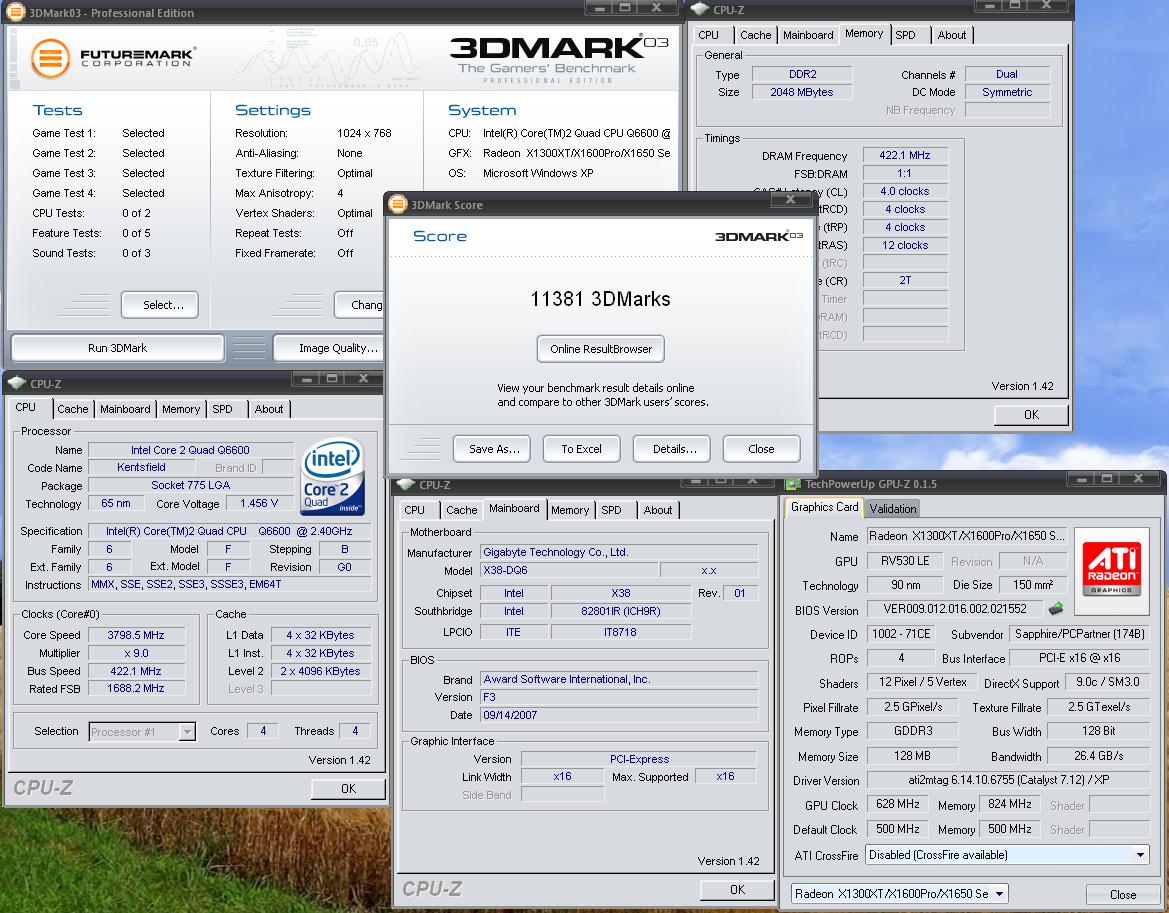Screen dimensions: 1169x913
Task: Click the ATI Radeon logo in GPU-Z
Action: click(1112, 571)
